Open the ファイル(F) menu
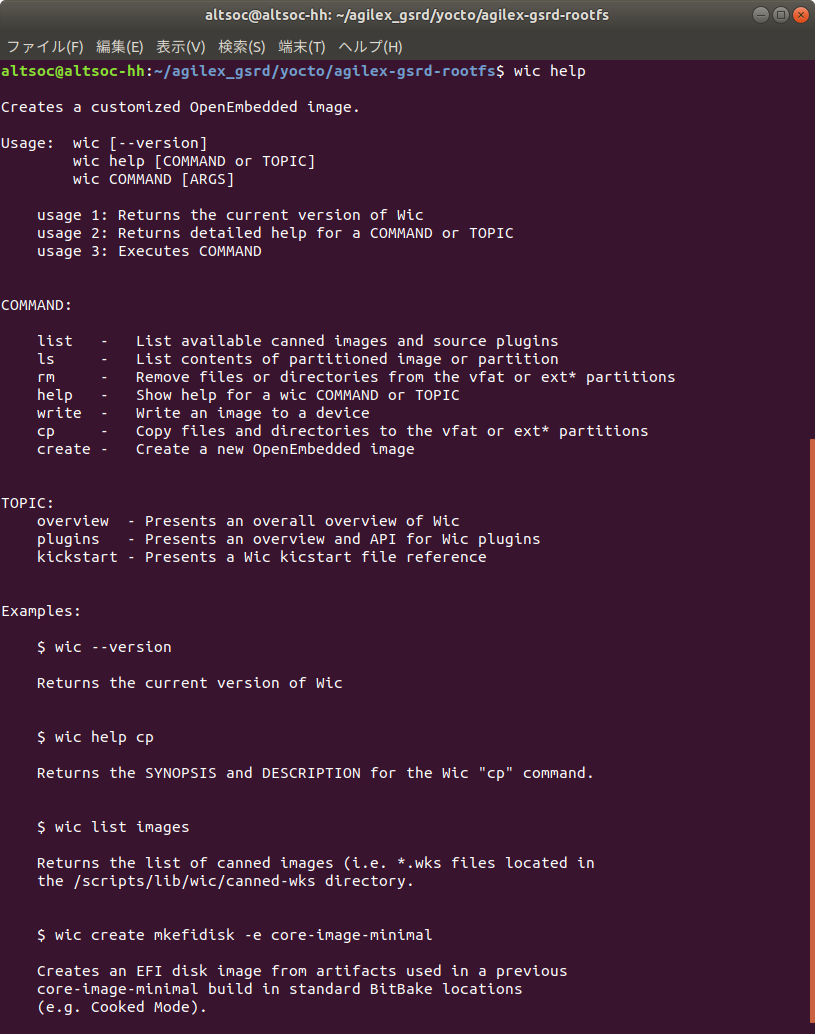 (45, 47)
